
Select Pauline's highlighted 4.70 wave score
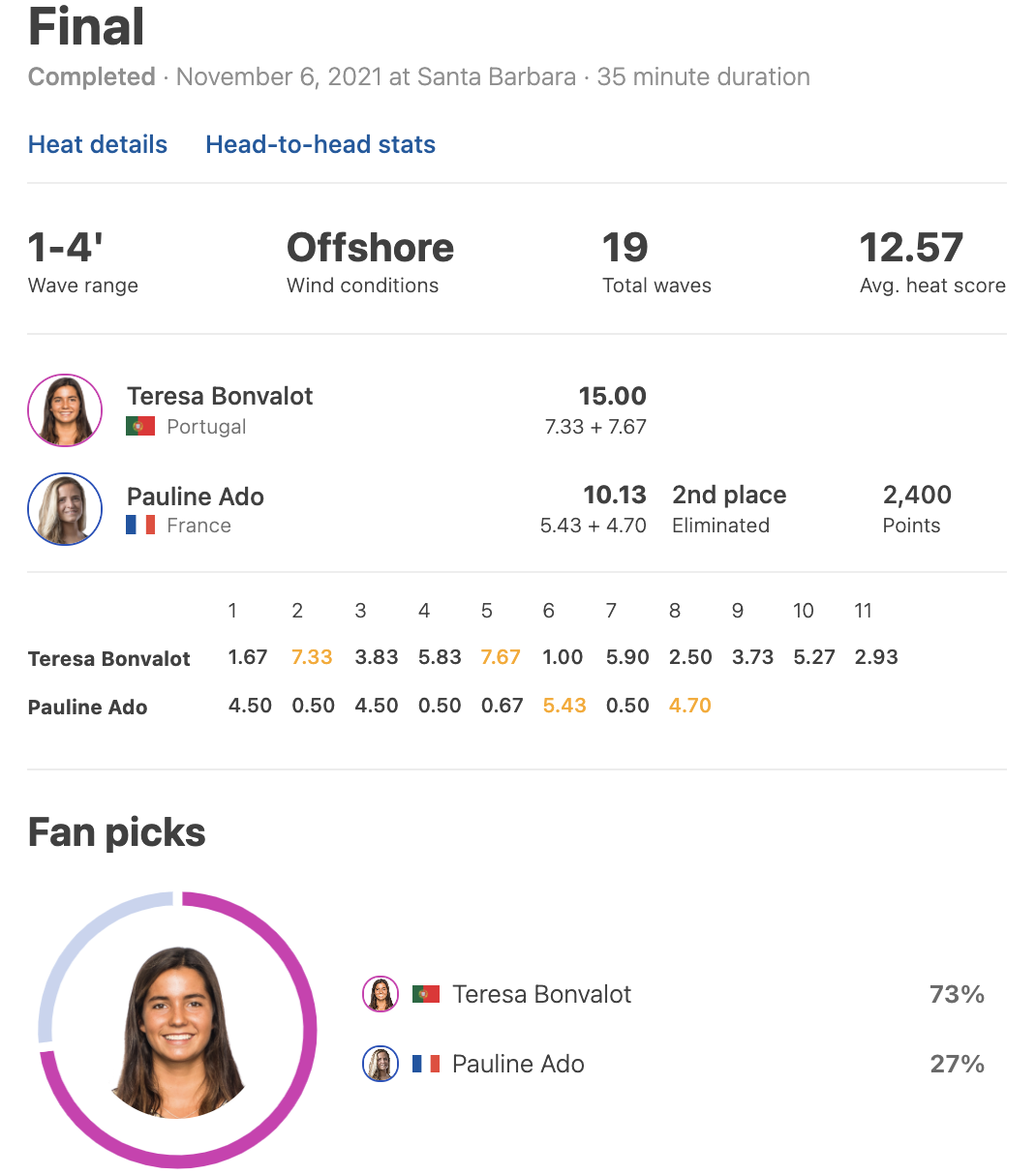(690, 706)
